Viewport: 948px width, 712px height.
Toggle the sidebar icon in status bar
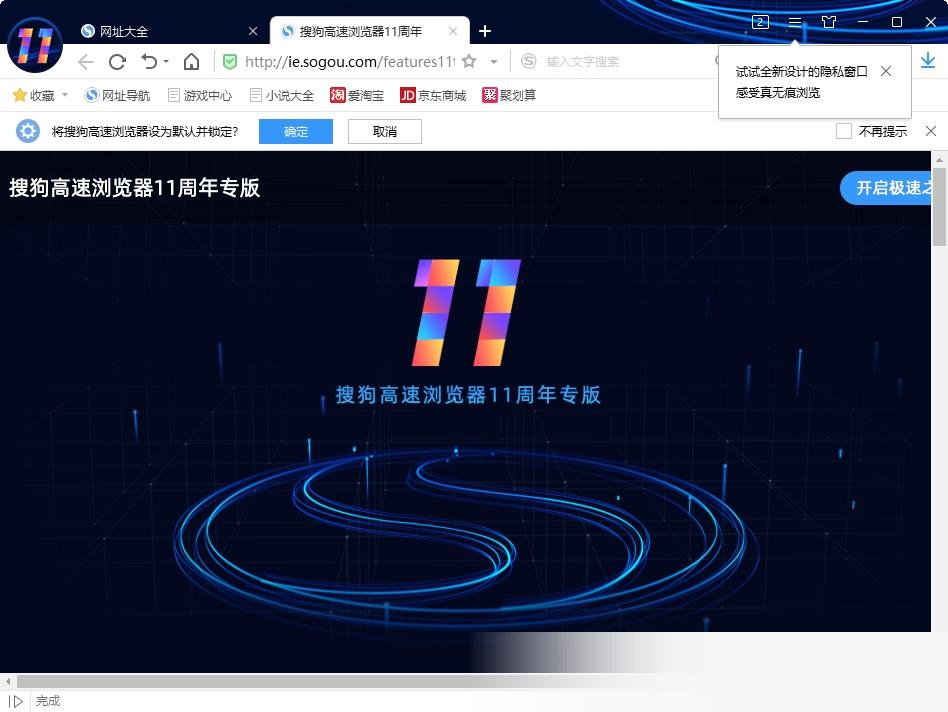[15, 701]
